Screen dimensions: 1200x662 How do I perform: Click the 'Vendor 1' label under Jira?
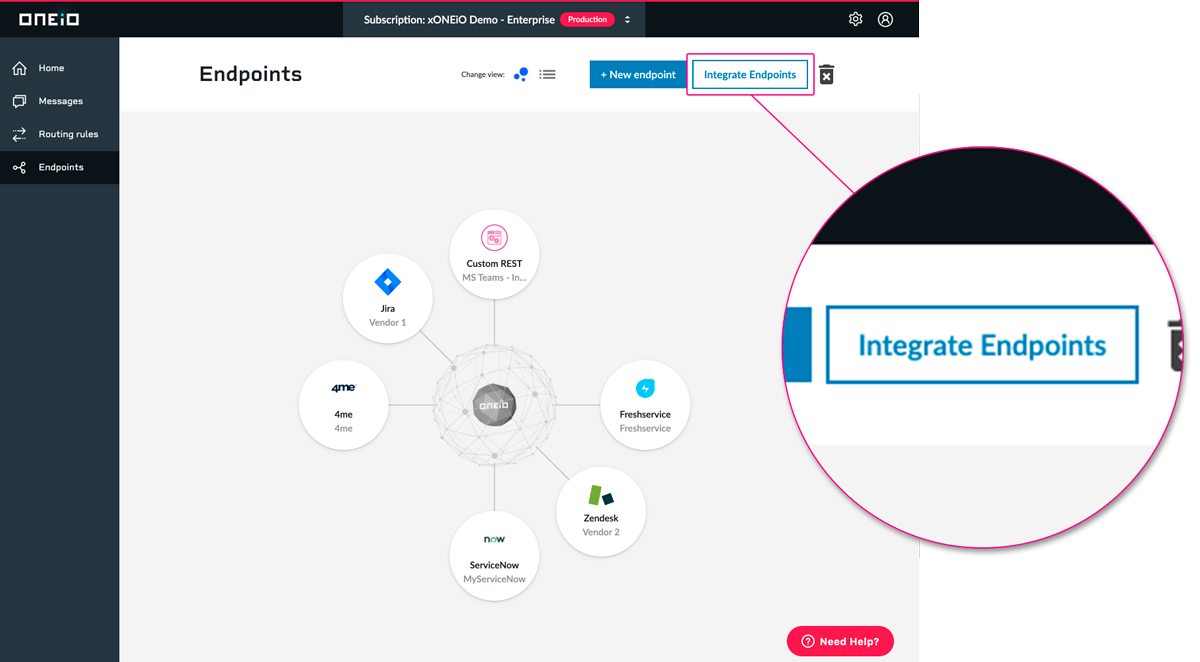[387, 323]
